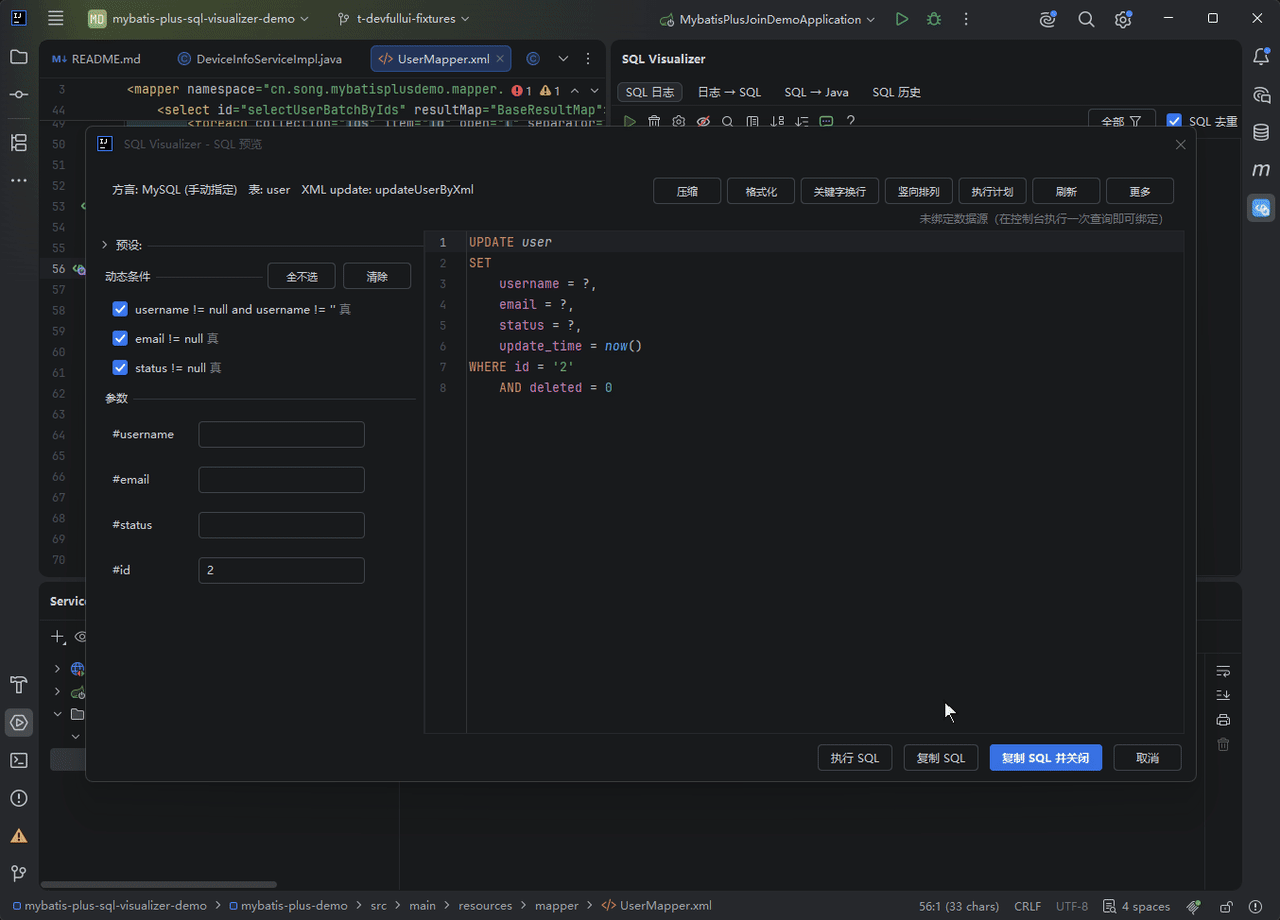Switch to the 日志 → SQL tab
Image resolution: width=1280 pixels, height=920 pixels.
[x=729, y=92]
